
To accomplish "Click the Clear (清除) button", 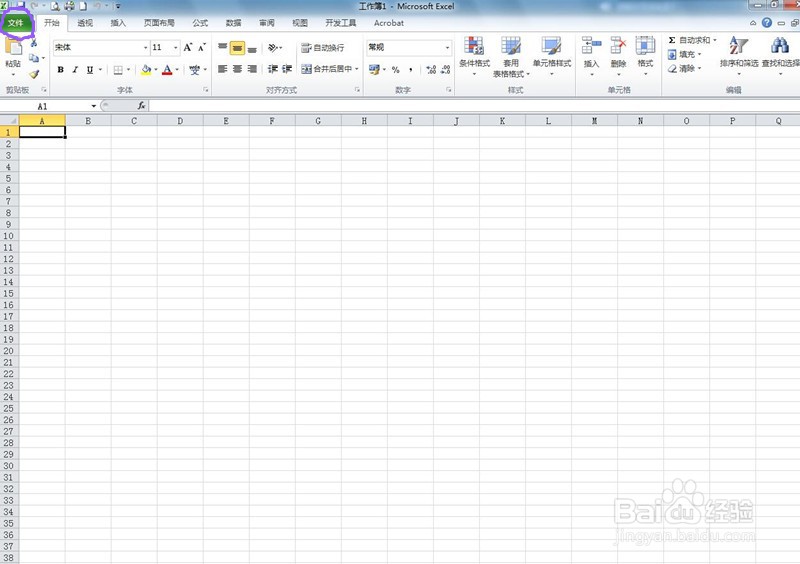I will click(x=682, y=68).
